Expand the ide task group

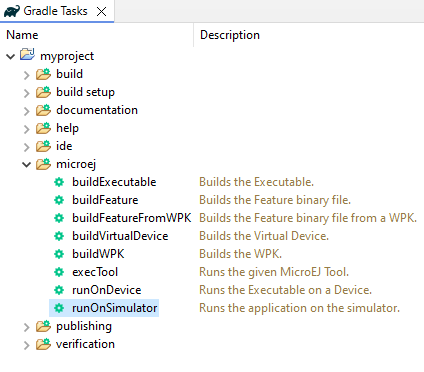pos(27,147)
